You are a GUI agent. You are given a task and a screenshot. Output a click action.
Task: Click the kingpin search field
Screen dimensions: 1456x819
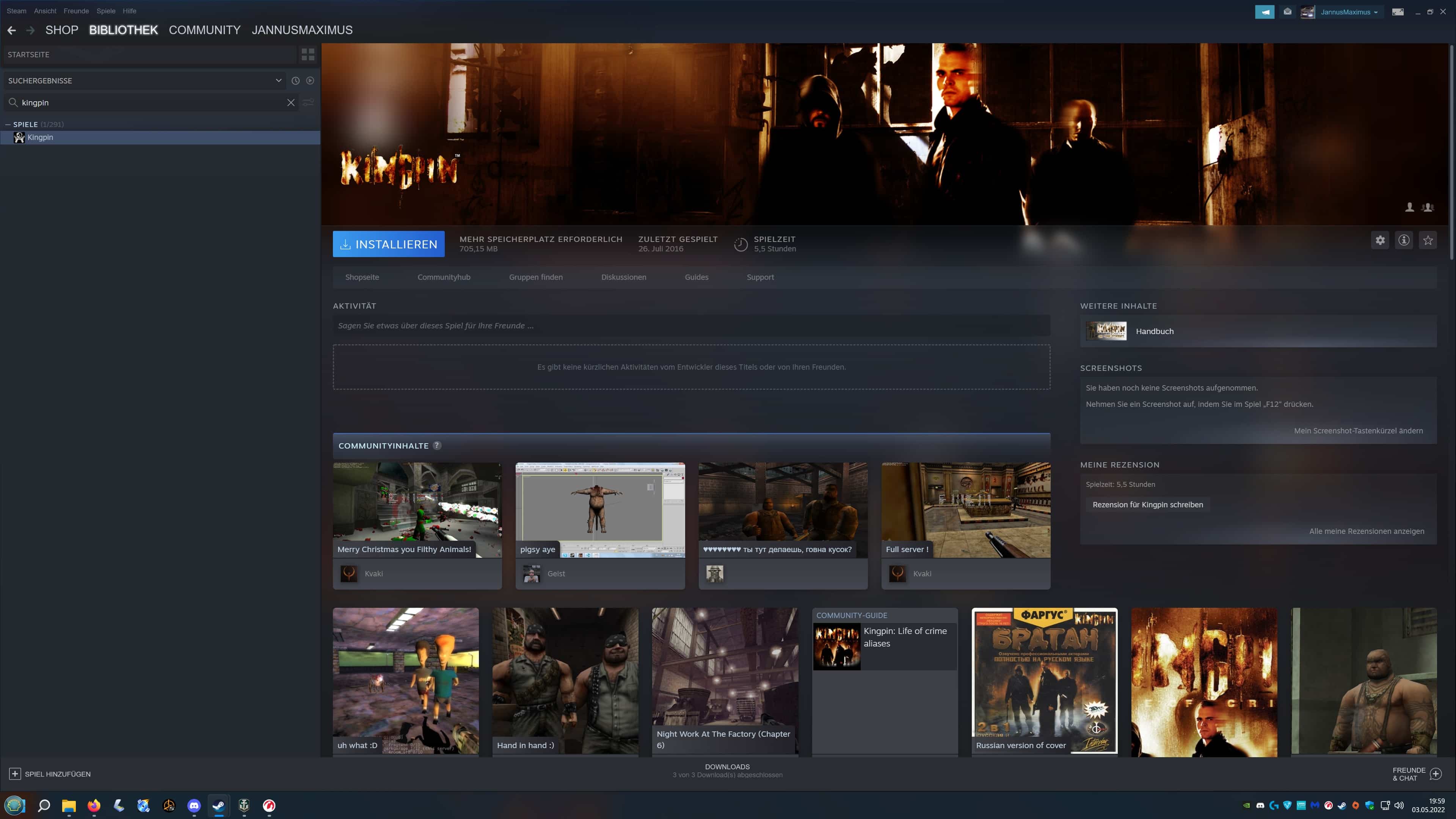tap(152, 102)
